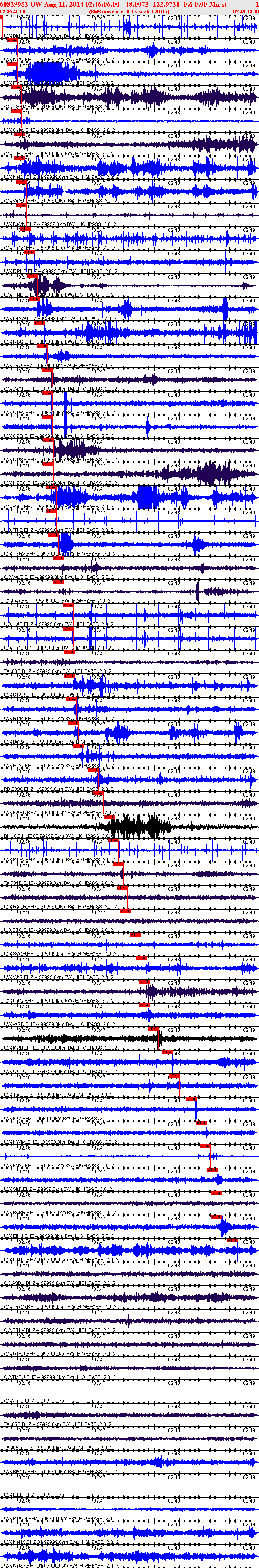Image resolution: width=259 pixels, height=1568 pixels.
Task: Select the UW.HEBO.BHZ station label
Action: coord(61,484)
